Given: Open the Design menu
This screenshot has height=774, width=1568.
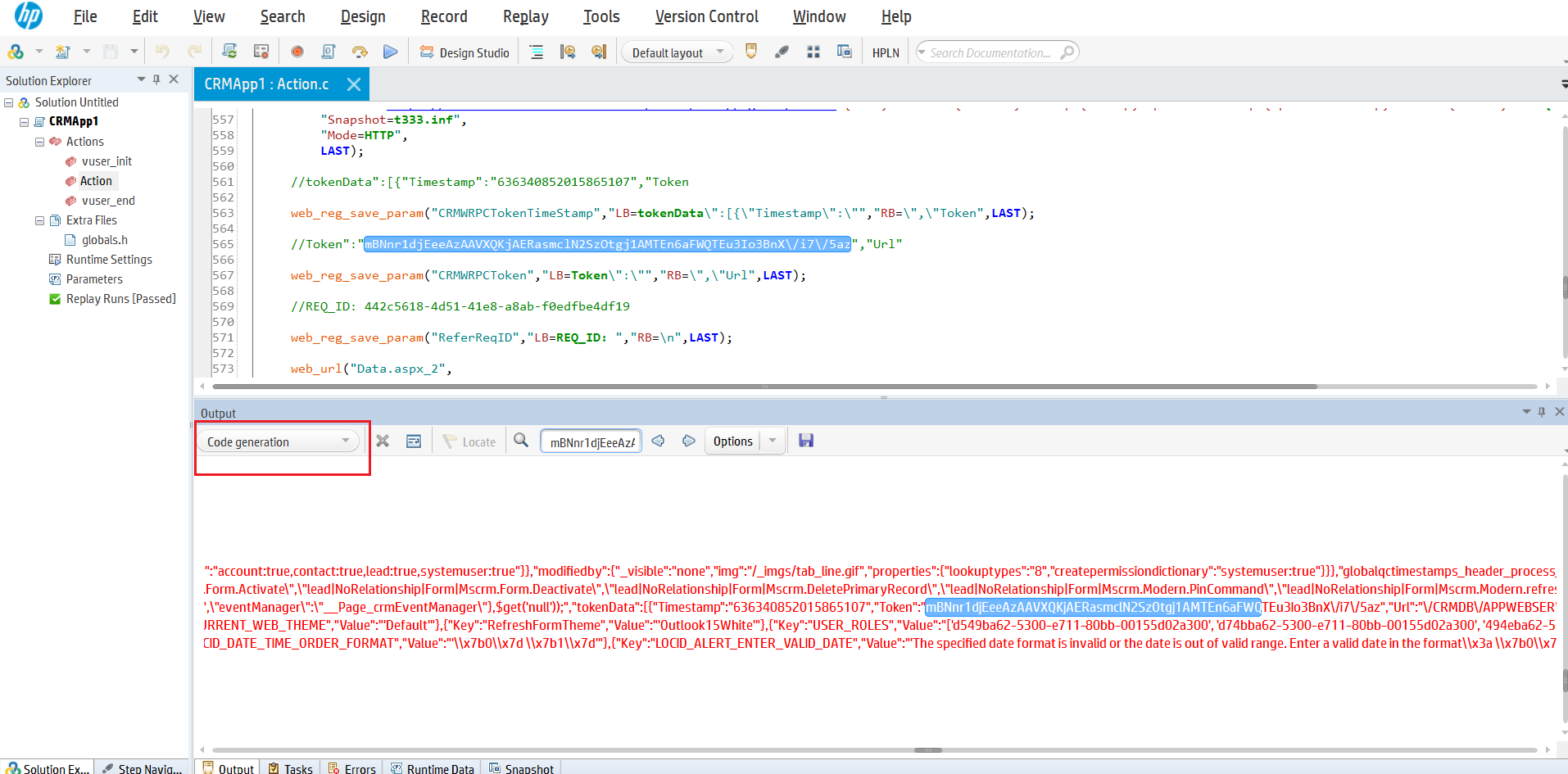Looking at the screenshot, I should click(x=363, y=16).
